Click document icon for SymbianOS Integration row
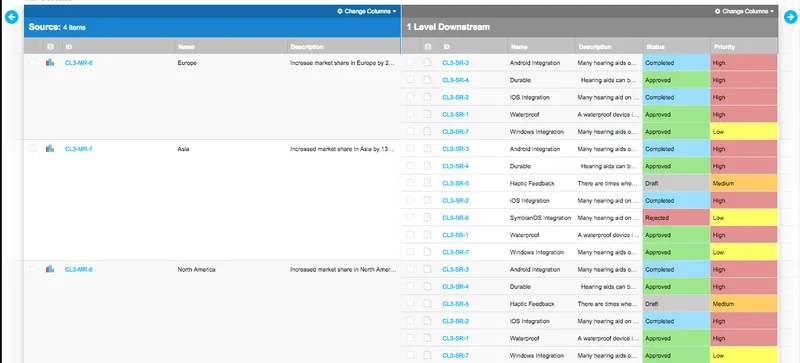Viewport: 800px width, 363px height. (x=427, y=217)
